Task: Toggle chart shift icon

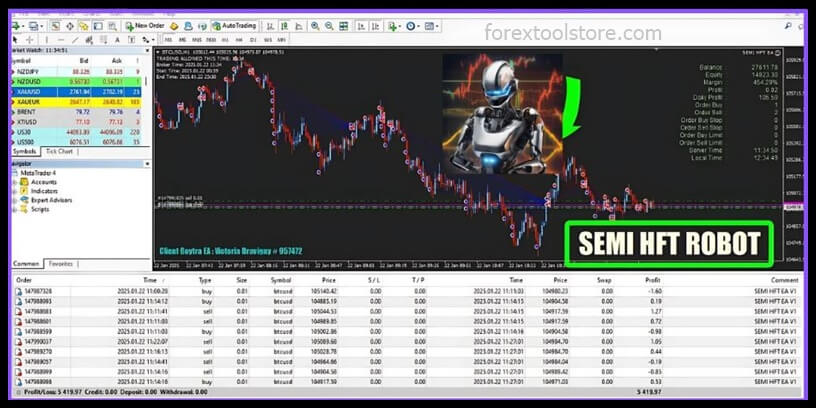Action: 375,26
